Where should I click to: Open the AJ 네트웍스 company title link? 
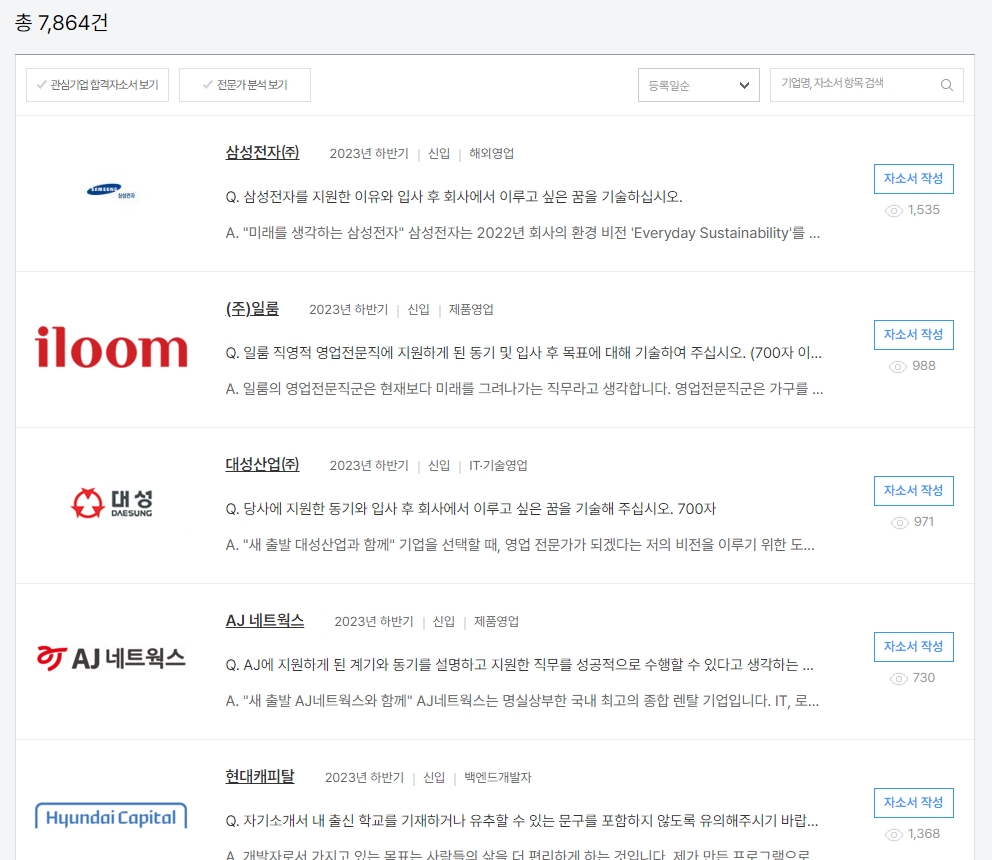264,620
